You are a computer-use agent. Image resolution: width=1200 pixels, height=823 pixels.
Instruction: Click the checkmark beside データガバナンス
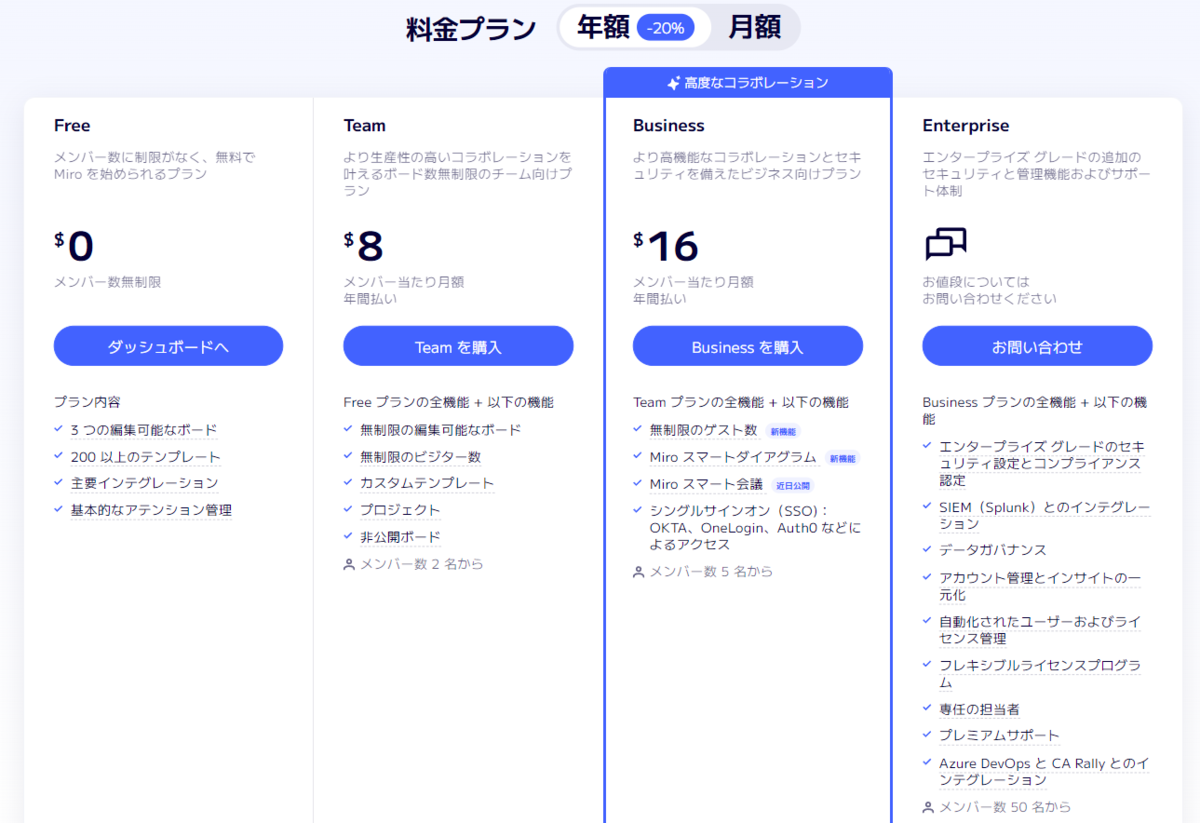click(x=928, y=550)
